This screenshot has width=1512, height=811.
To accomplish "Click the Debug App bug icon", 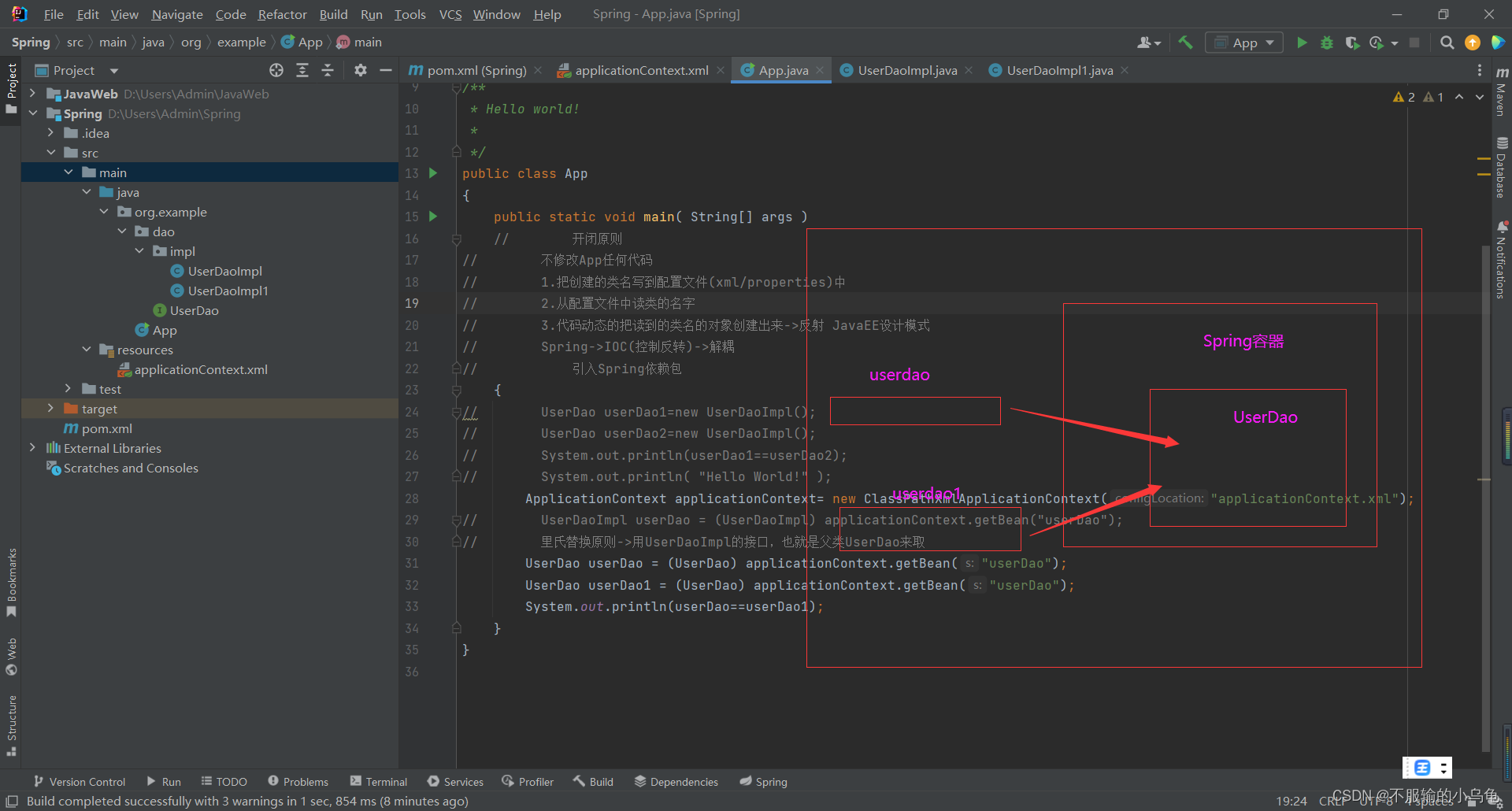I will tap(1327, 43).
